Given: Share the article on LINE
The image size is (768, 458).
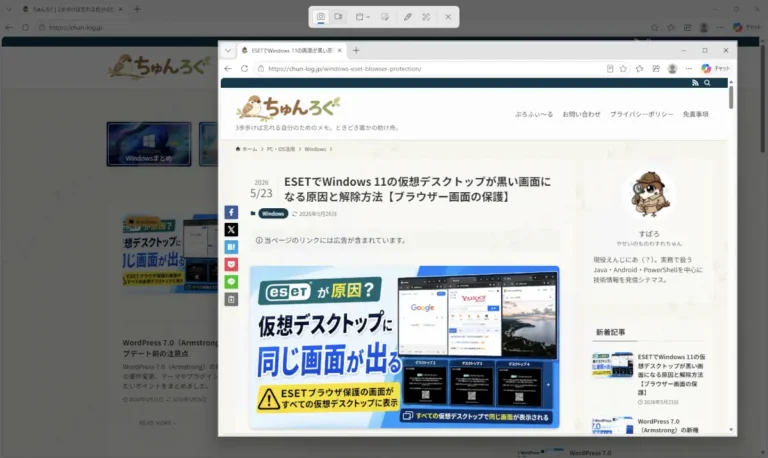Looking at the screenshot, I should [x=231, y=282].
